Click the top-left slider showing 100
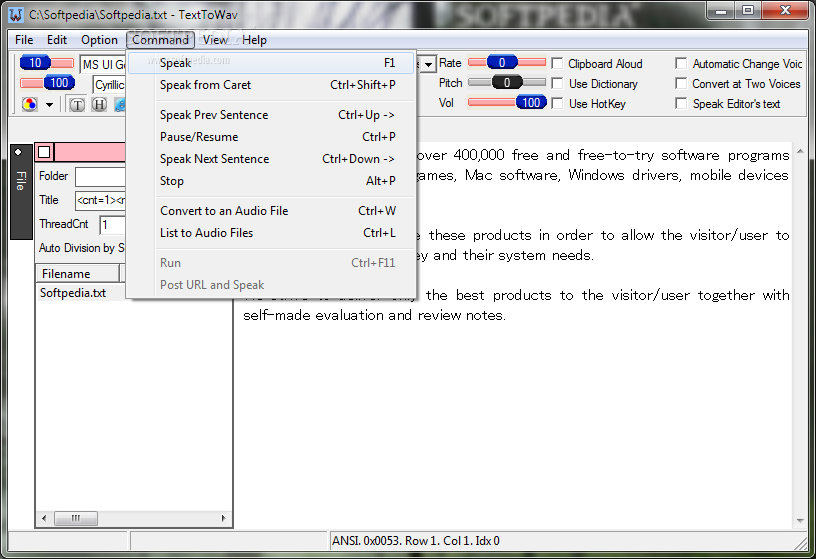Screen dimensions: 816x559 pyautogui.click(x=59, y=83)
